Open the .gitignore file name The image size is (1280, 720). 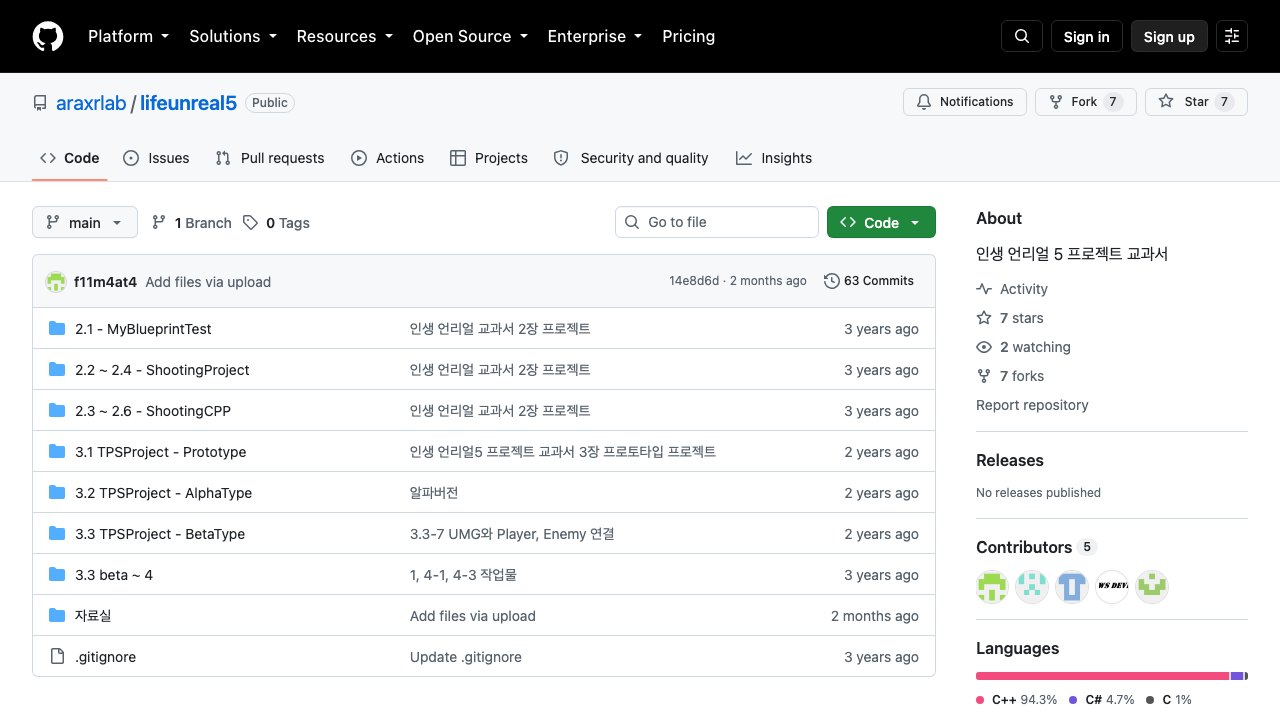106,657
